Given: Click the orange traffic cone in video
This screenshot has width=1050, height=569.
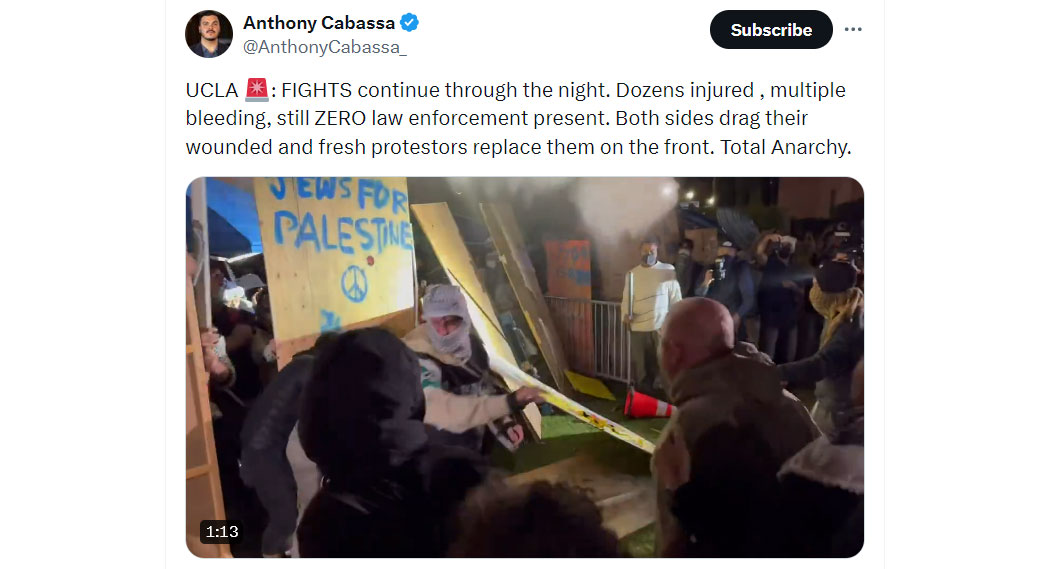Looking at the screenshot, I should pos(646,404).
